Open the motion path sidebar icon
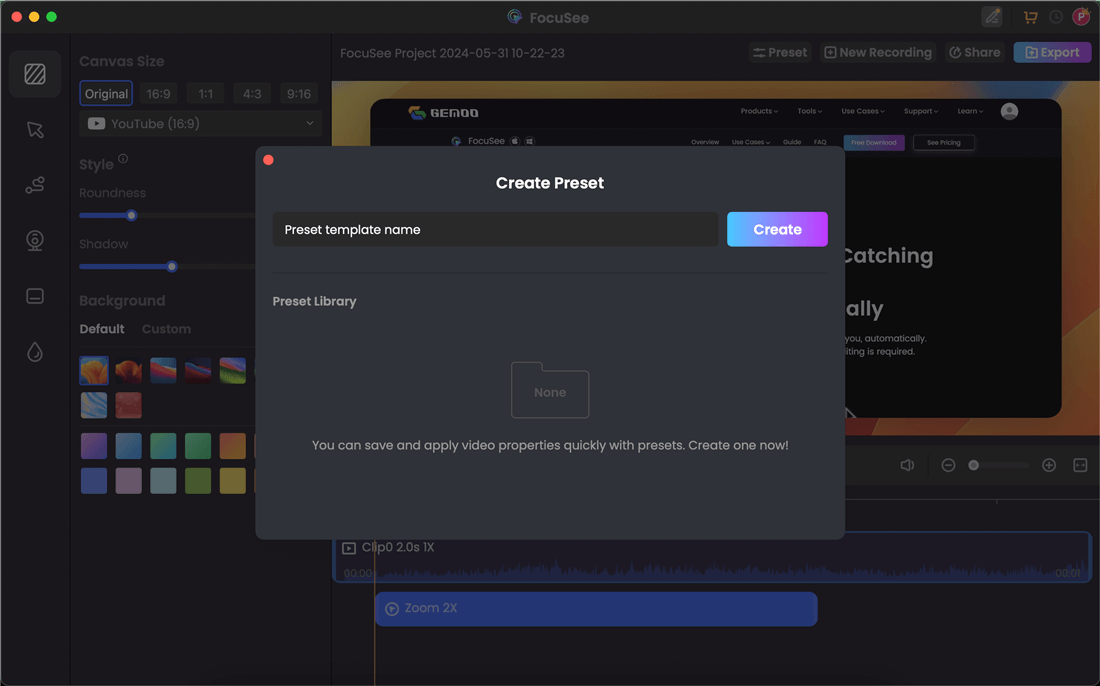Image resolution: width=1100 pixels, height=686 pixels. [35, 185]
